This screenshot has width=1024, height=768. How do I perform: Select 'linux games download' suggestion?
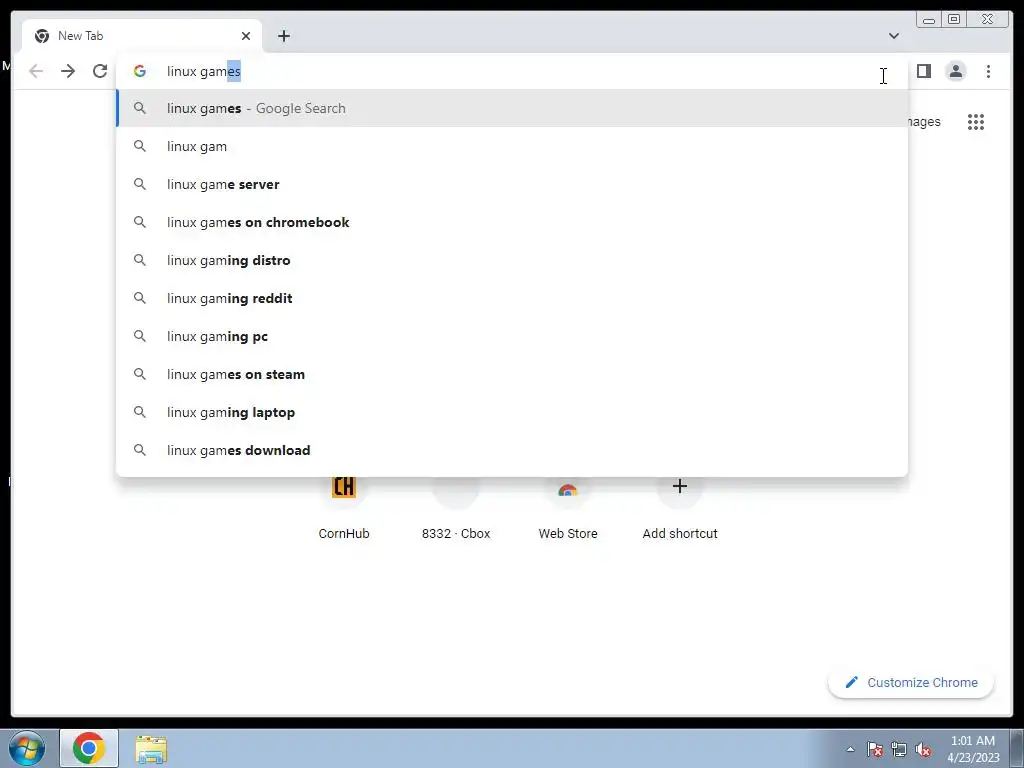click(x=512, y=450)
